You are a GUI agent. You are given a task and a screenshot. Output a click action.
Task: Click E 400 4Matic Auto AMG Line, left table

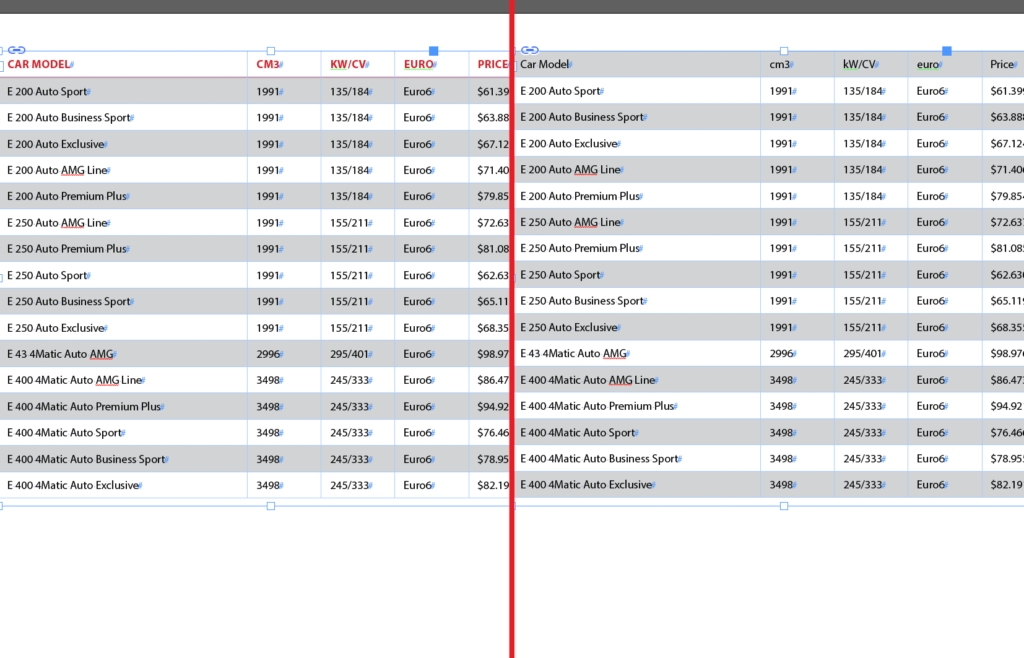74,380
